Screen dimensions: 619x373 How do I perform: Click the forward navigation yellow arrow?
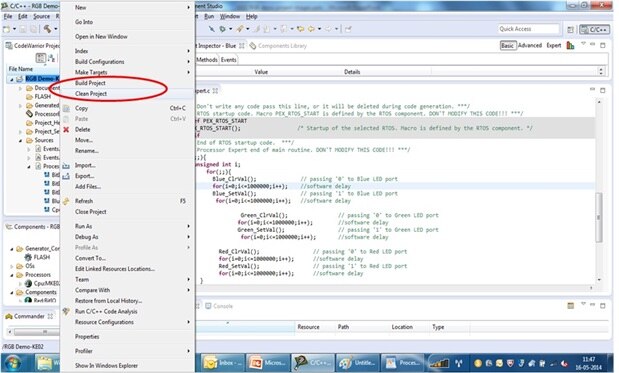311,29
